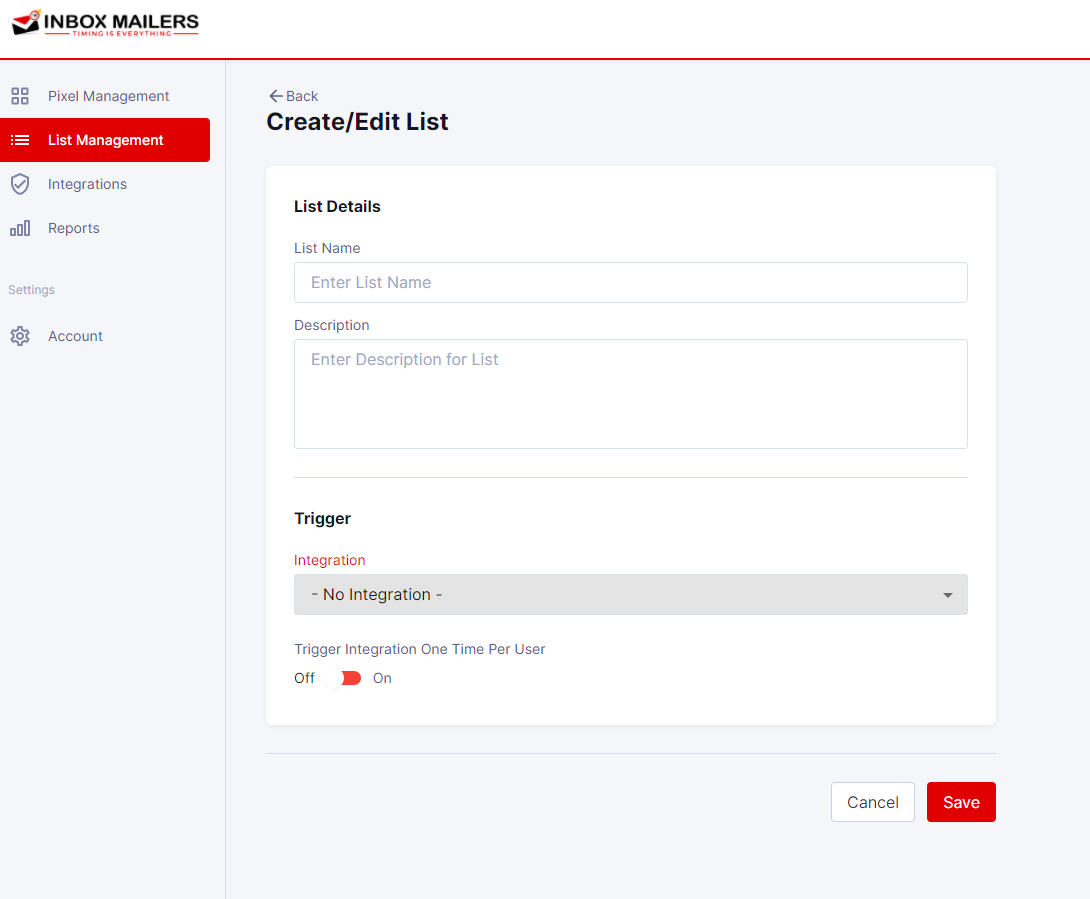The width and height of the screenshot is (1090, 899).
Task: Click the Description field label
Action: click(332, 325)
